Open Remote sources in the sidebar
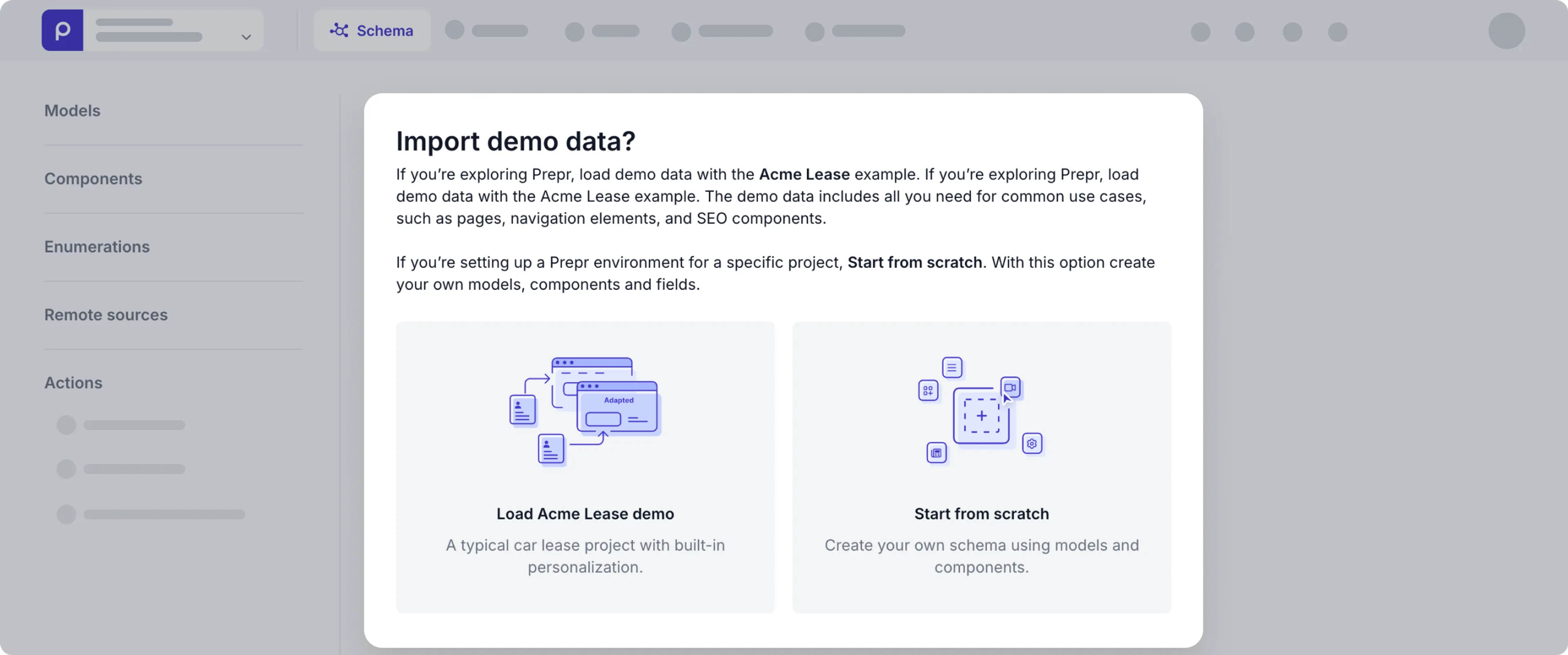This screenshot has width=1568, height=655. coord(106,315)
